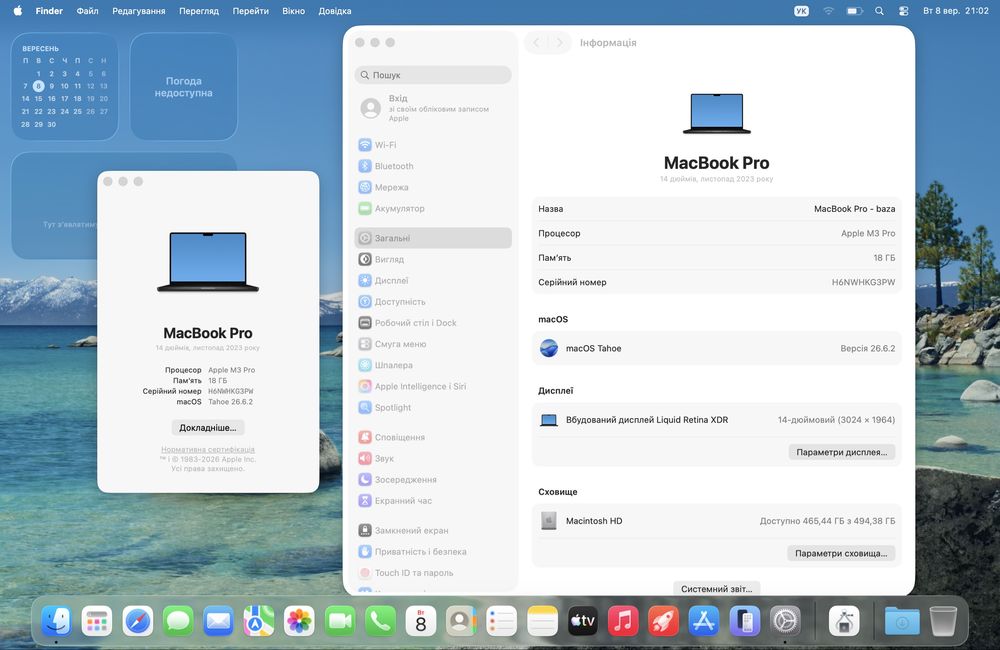This screenshot has height=650, width=1000.
Task: Open Spotlight settings in sidebar
Action: pyautogui.click(x=433, y=407)
